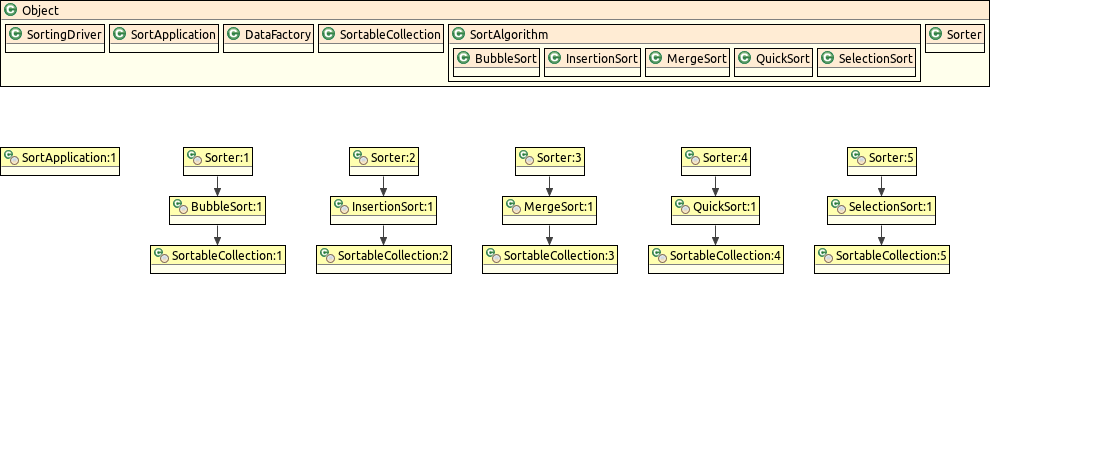Click the DataFactory class icon
1096x451 pixels.
coord(233,35)
